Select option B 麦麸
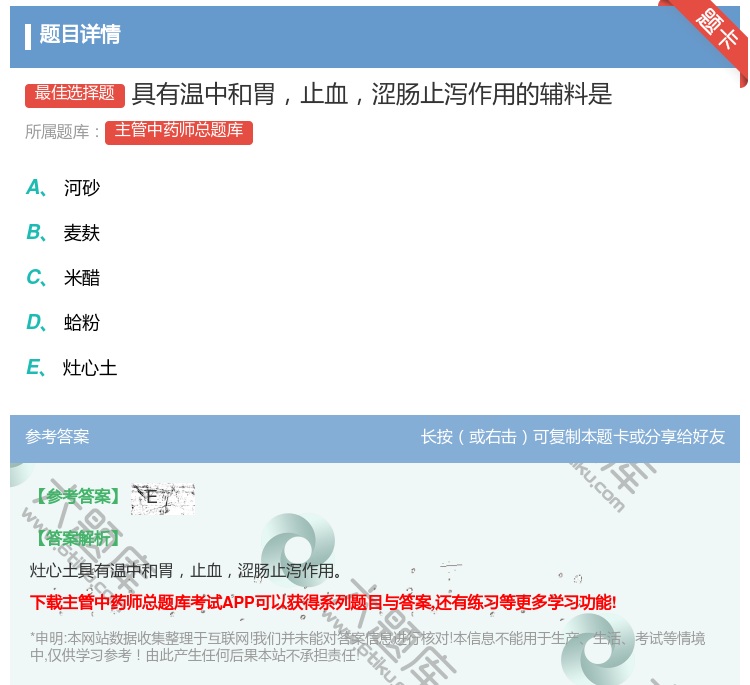Image resolution: width=750 pixels, height=685 pixels. [82, 233]
